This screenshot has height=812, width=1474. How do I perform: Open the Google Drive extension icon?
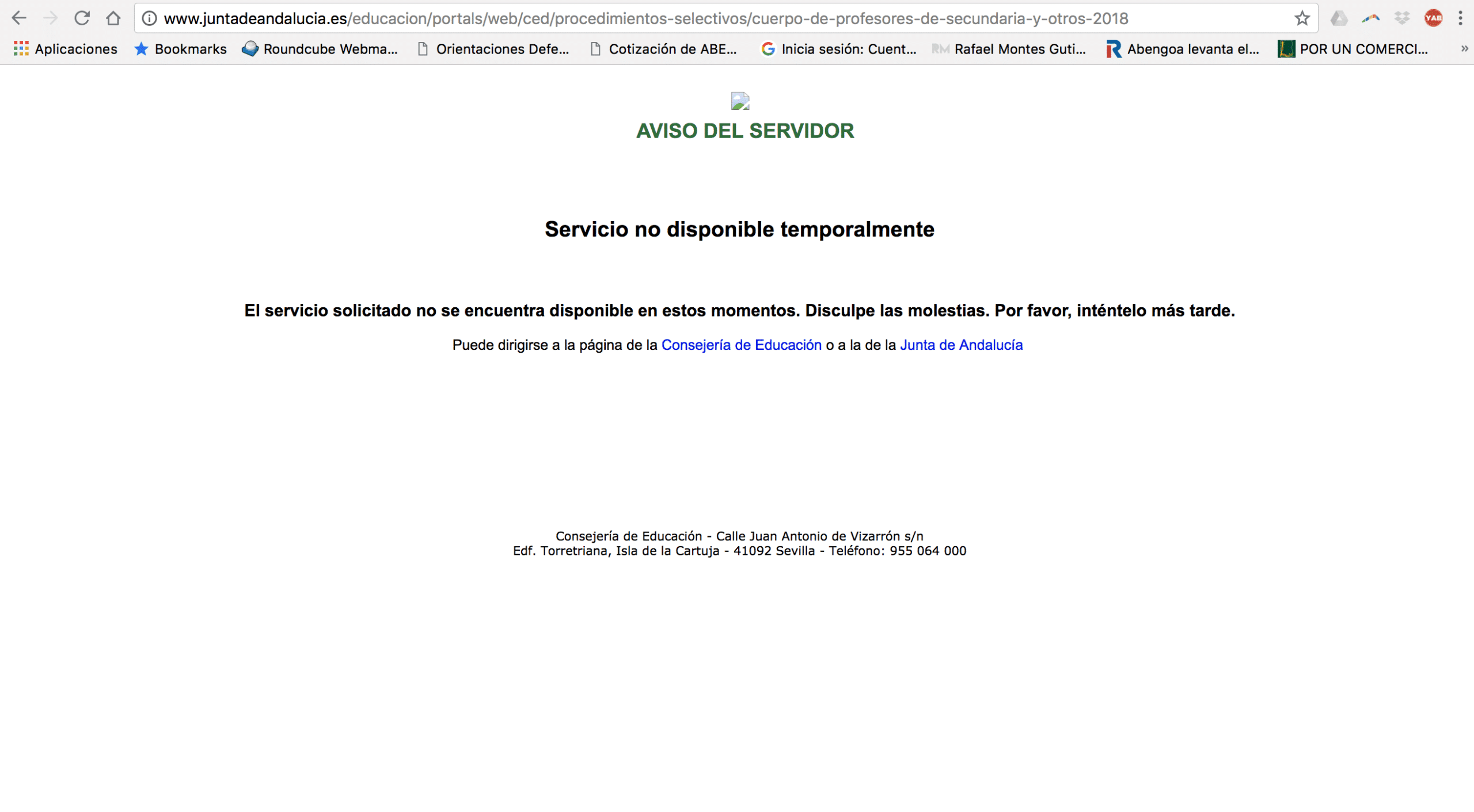click(x=1339, y=18)
